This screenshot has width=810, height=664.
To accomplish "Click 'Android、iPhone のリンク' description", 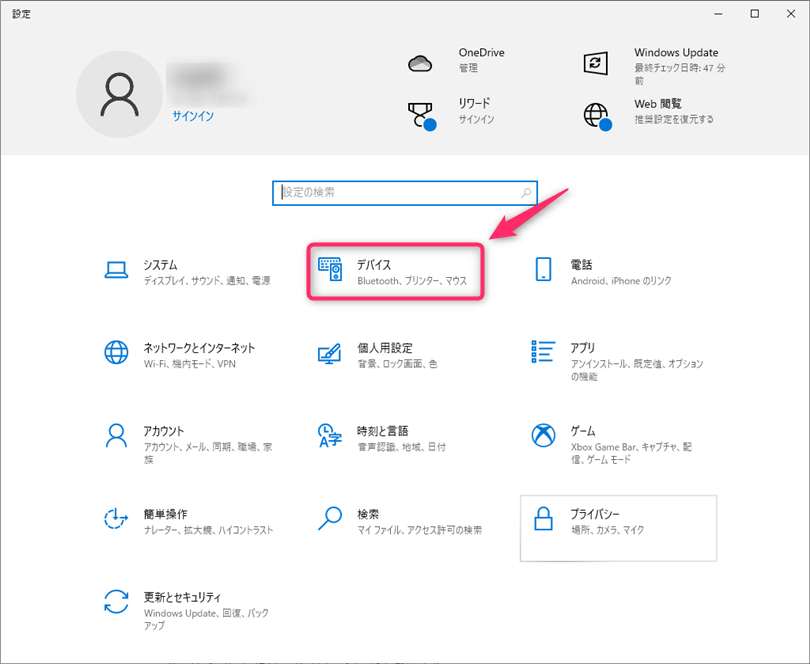I will [621, 281].
